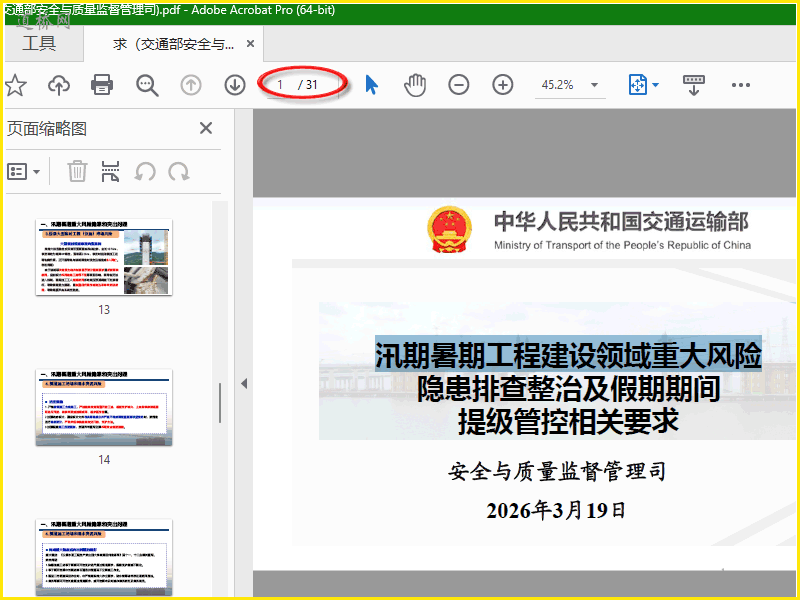This screenshot has height=600, width=800.
Task: Click the 中华人民共和国交通运输部 heading
Action: (621, 222)
